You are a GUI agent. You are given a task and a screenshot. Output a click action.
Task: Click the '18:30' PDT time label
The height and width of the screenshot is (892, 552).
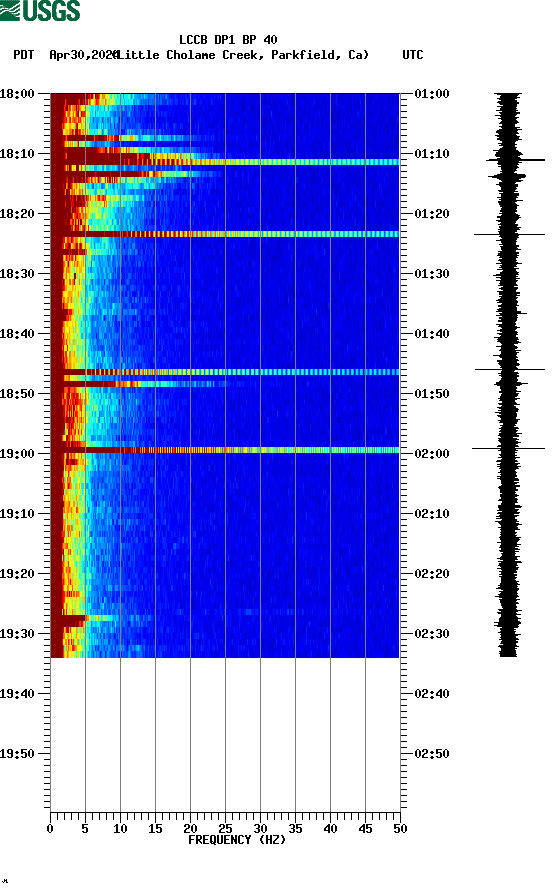coord(17,274)
